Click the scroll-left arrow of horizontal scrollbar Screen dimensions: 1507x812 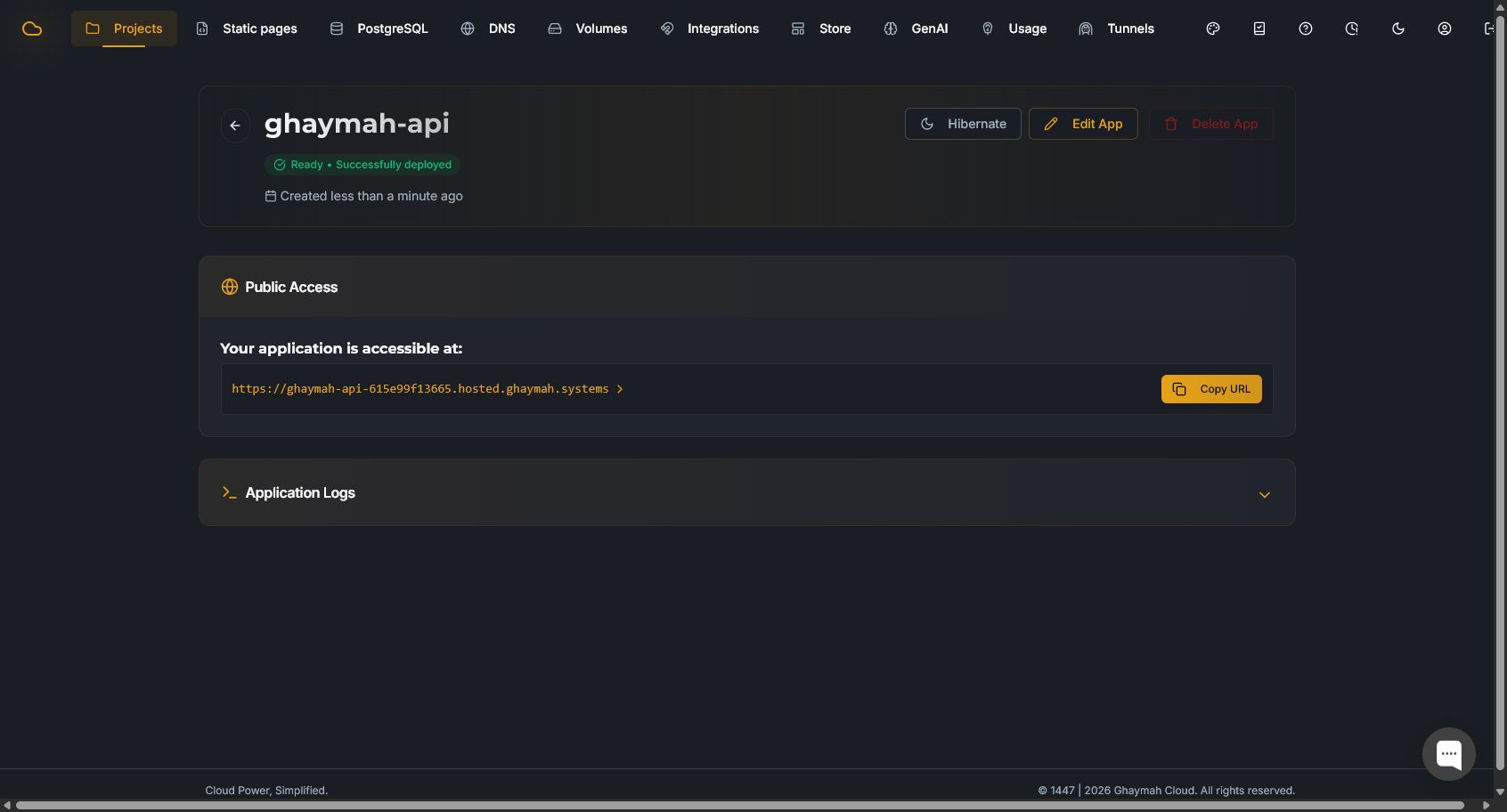pyautogui.click(x=7, y=806)
